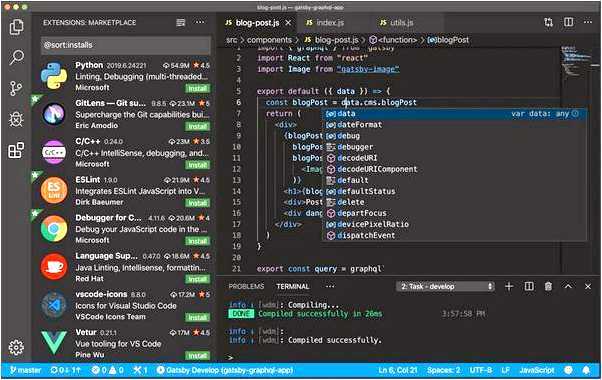Open the panel overflow ellipsis menu
This screenshot has height=380, width=602.
pyautogui.click(x=330, y=286)
